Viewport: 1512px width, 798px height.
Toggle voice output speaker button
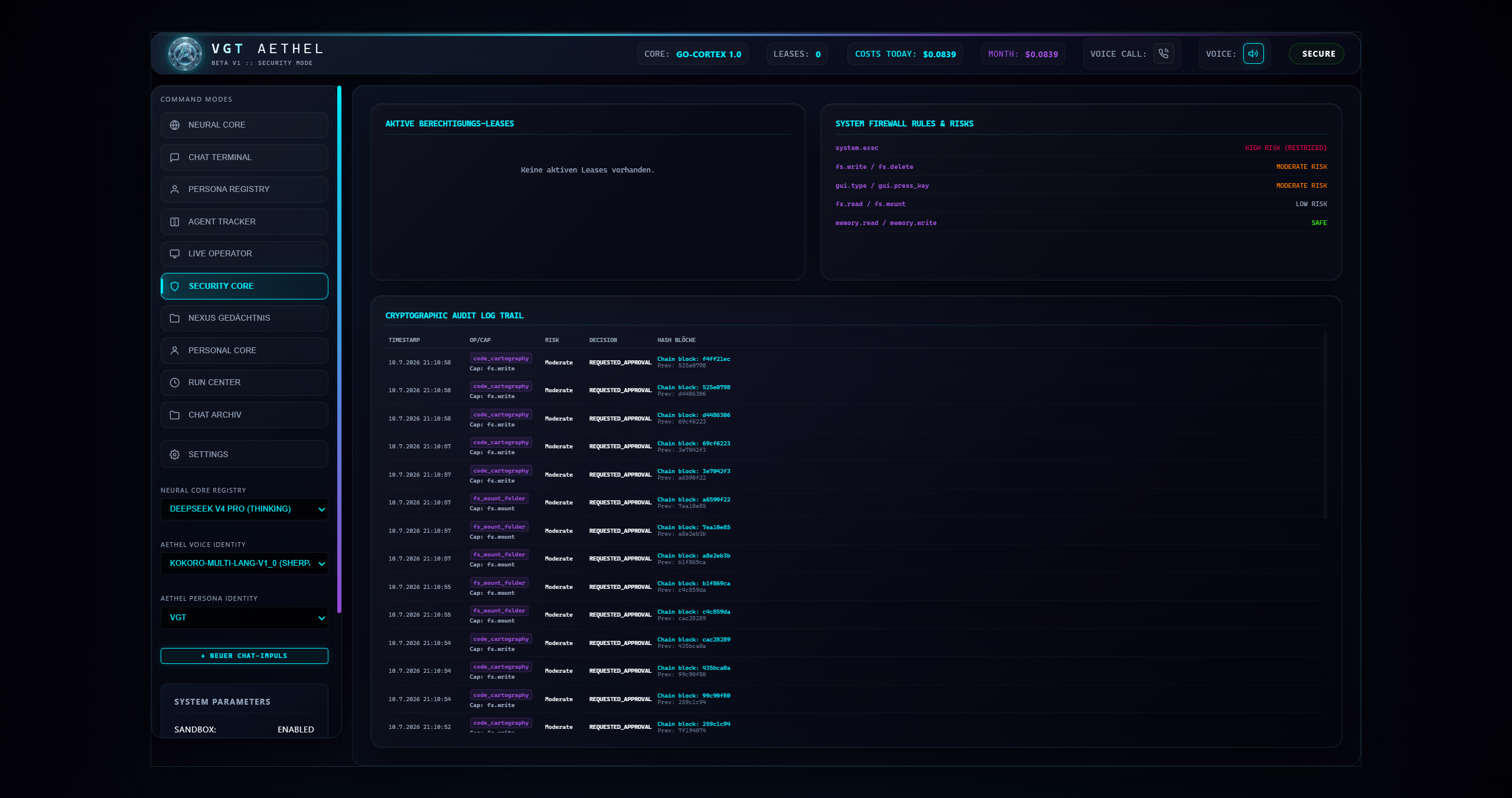(1253, 54)
